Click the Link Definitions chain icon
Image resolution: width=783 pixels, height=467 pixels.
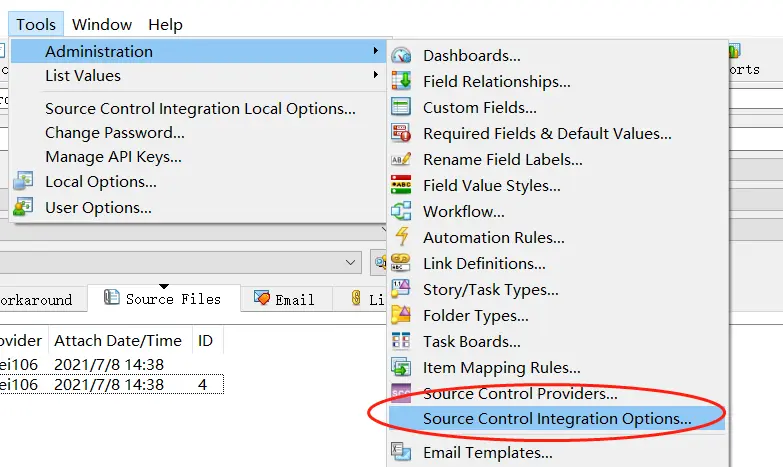pyautogui.click(x=401, y=264)
